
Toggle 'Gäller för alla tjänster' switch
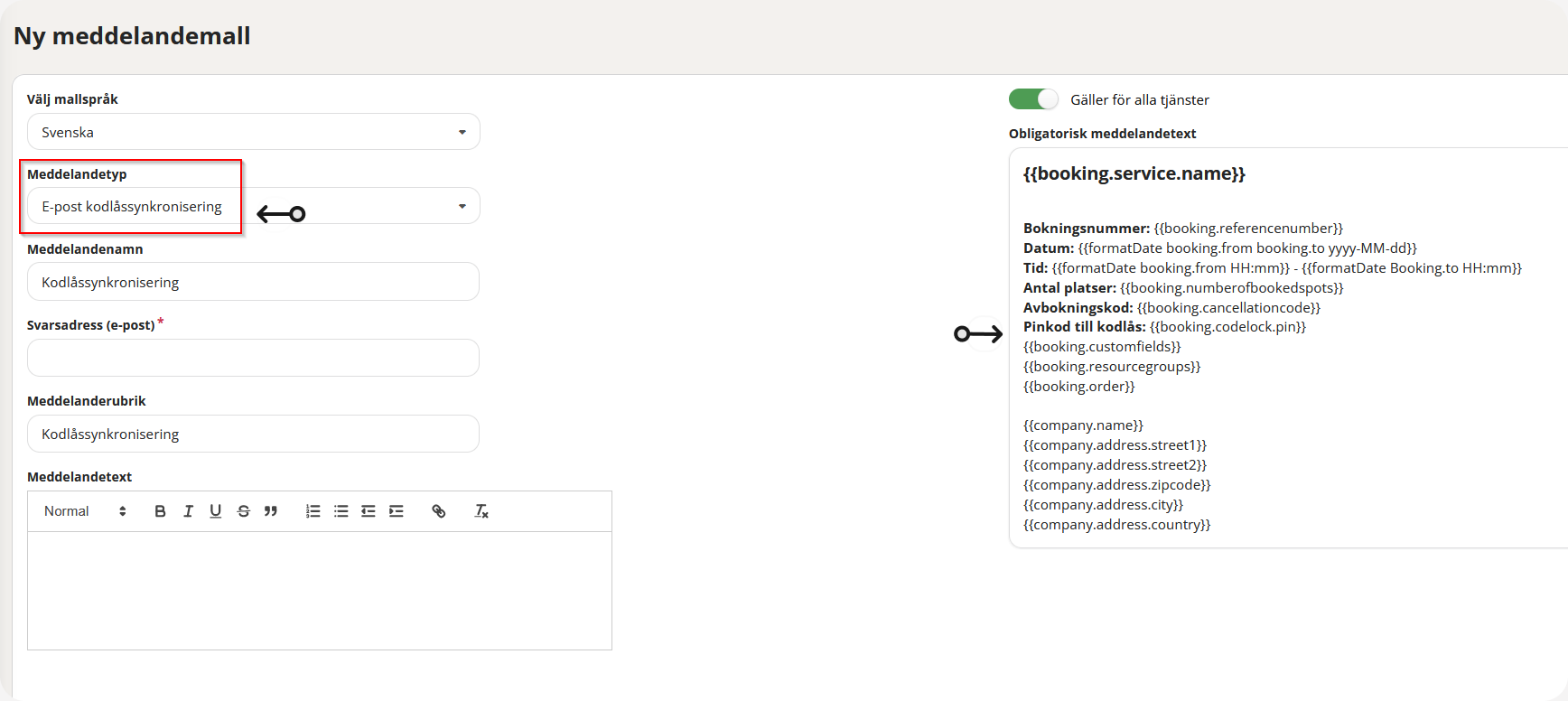coord(1033,99)
